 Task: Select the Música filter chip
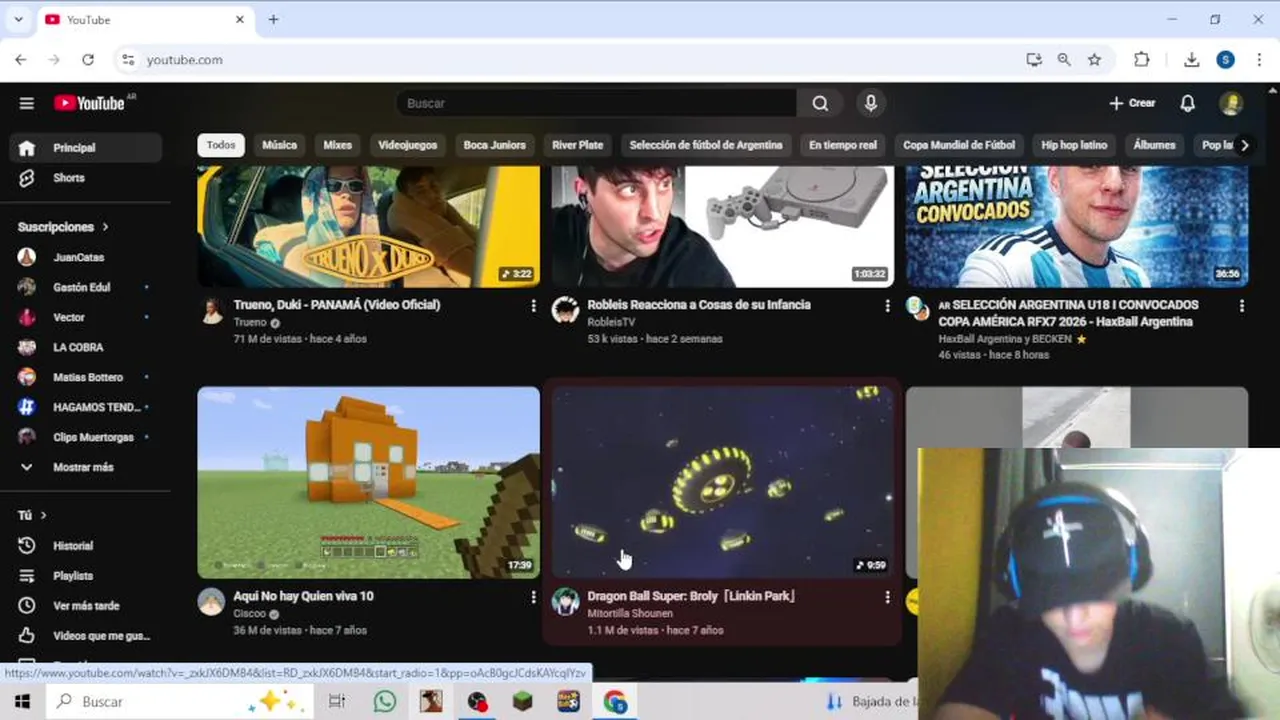coord(279,145)
